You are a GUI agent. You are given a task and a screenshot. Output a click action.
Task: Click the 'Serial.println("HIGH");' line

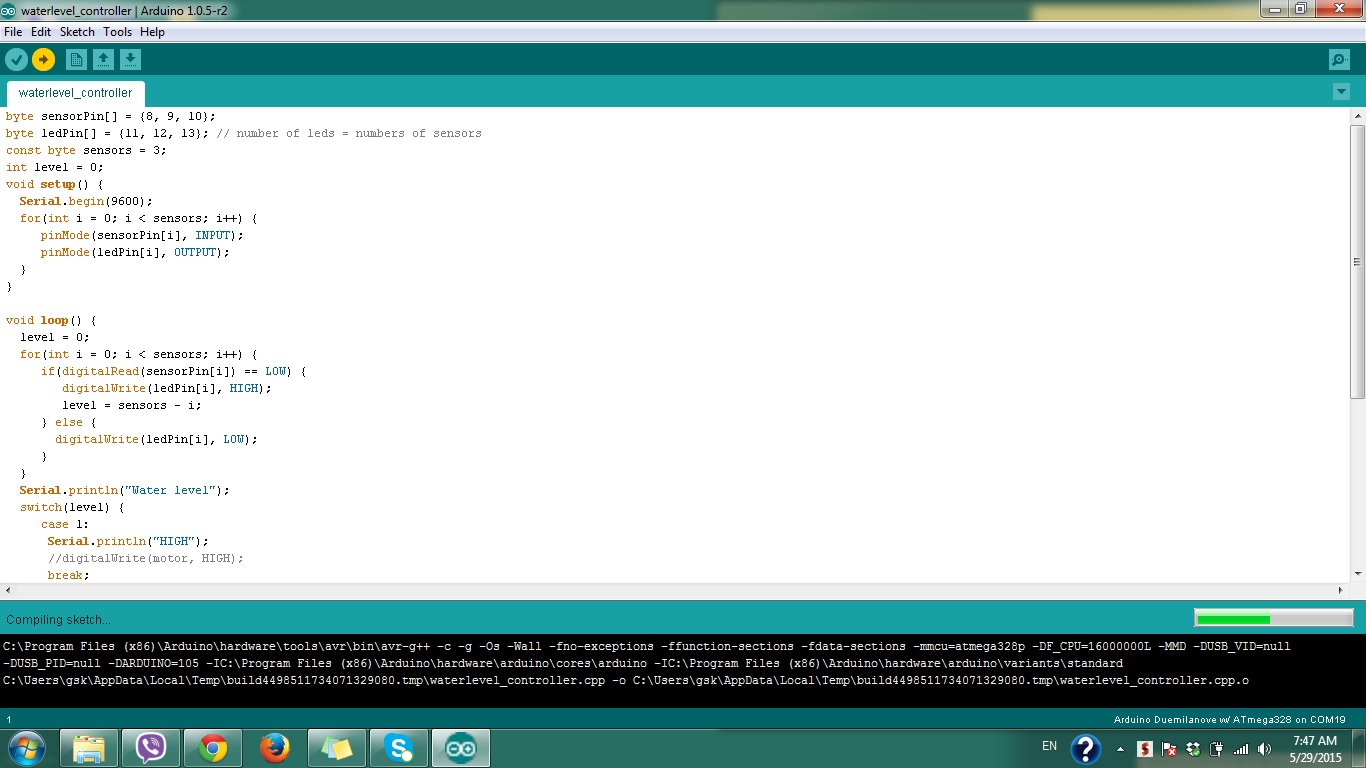pyautogui.click(x=128, y=541)
